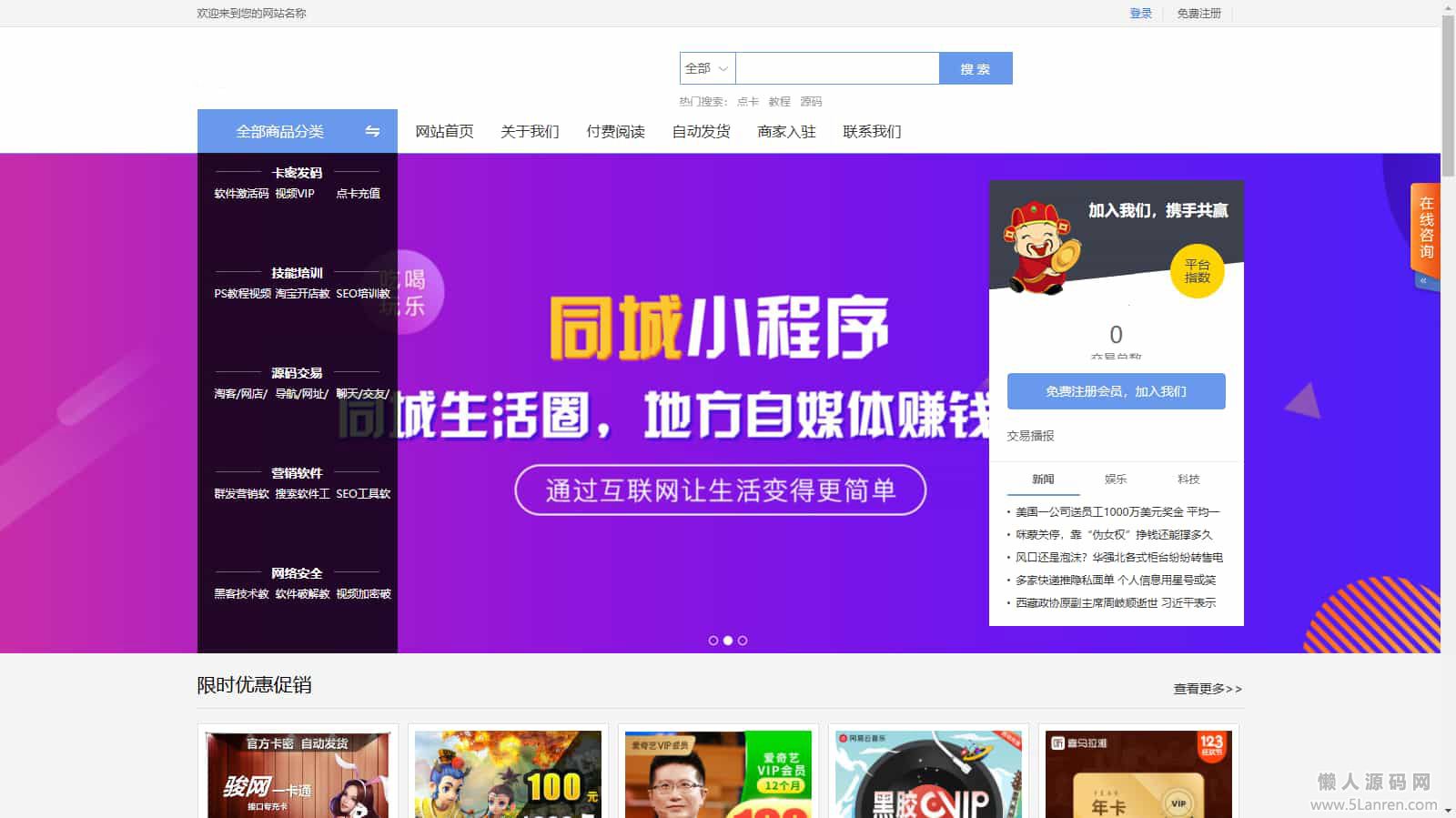Choose 群发营销 subcategory

pos(241,493)
